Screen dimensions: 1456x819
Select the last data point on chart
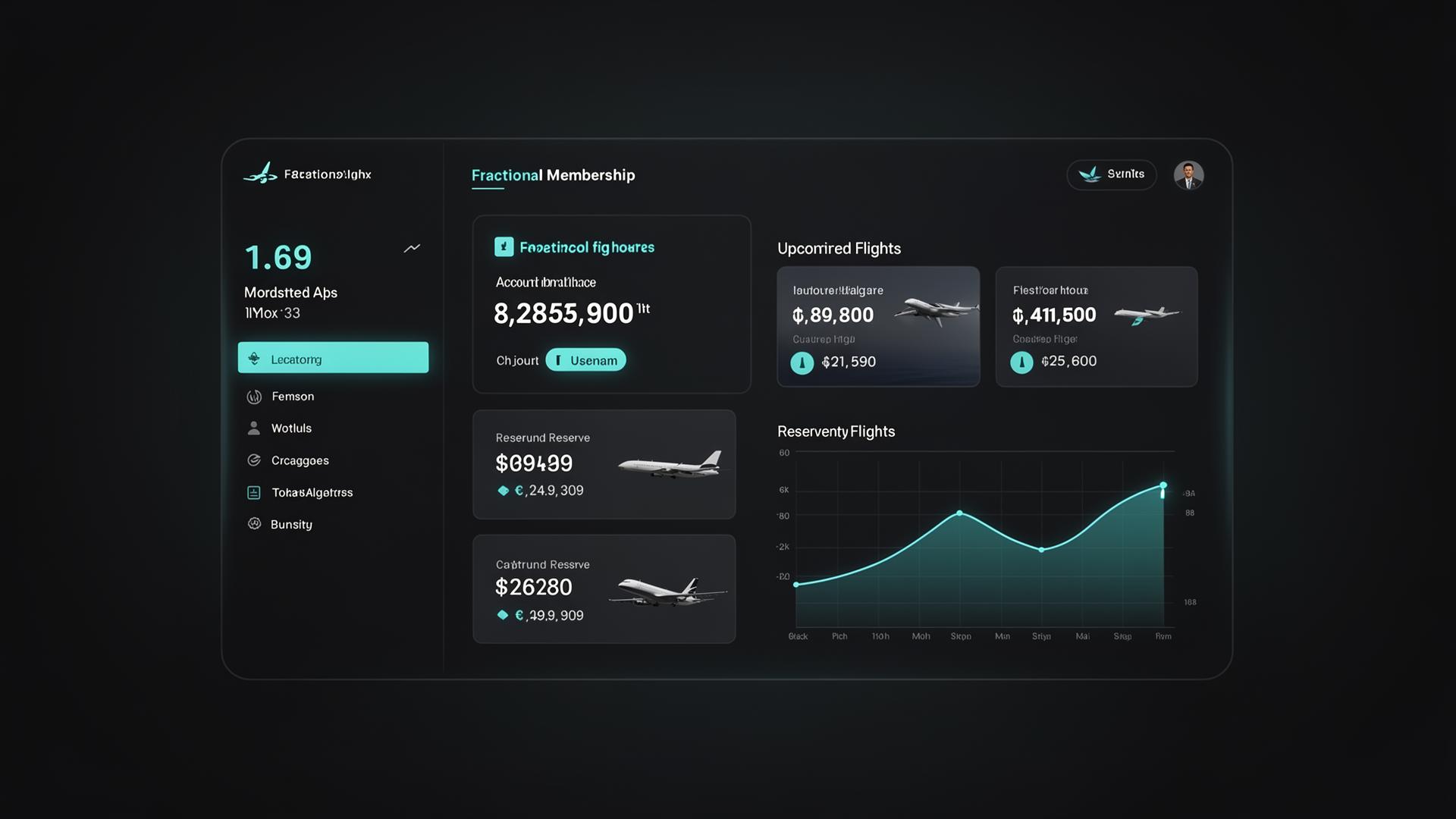tap(1163, 485)
